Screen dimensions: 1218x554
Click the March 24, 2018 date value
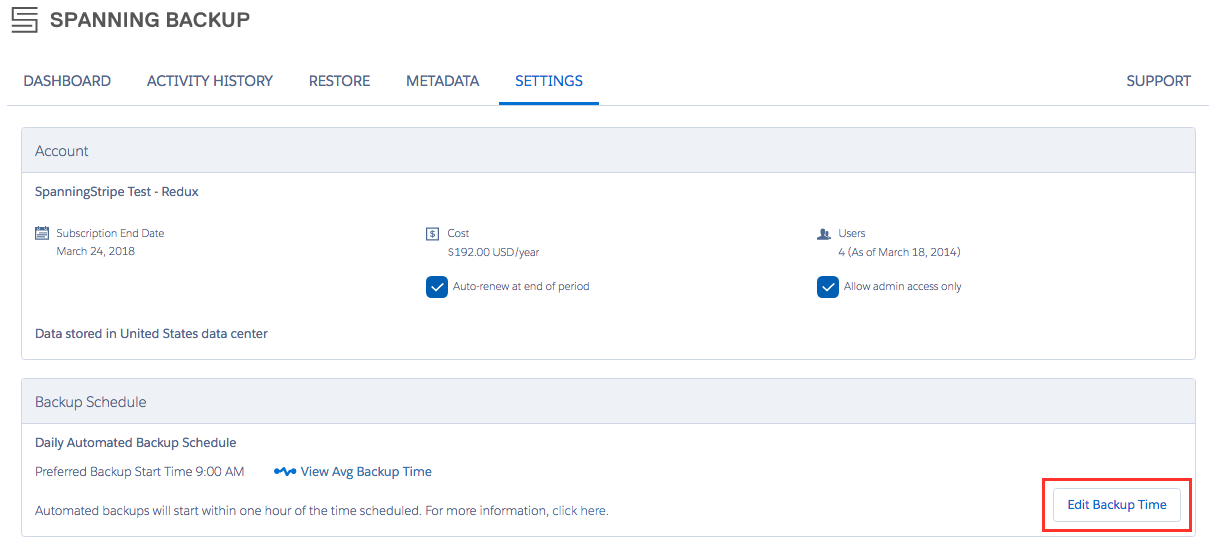pyautogui.click(x=96, y=251)
